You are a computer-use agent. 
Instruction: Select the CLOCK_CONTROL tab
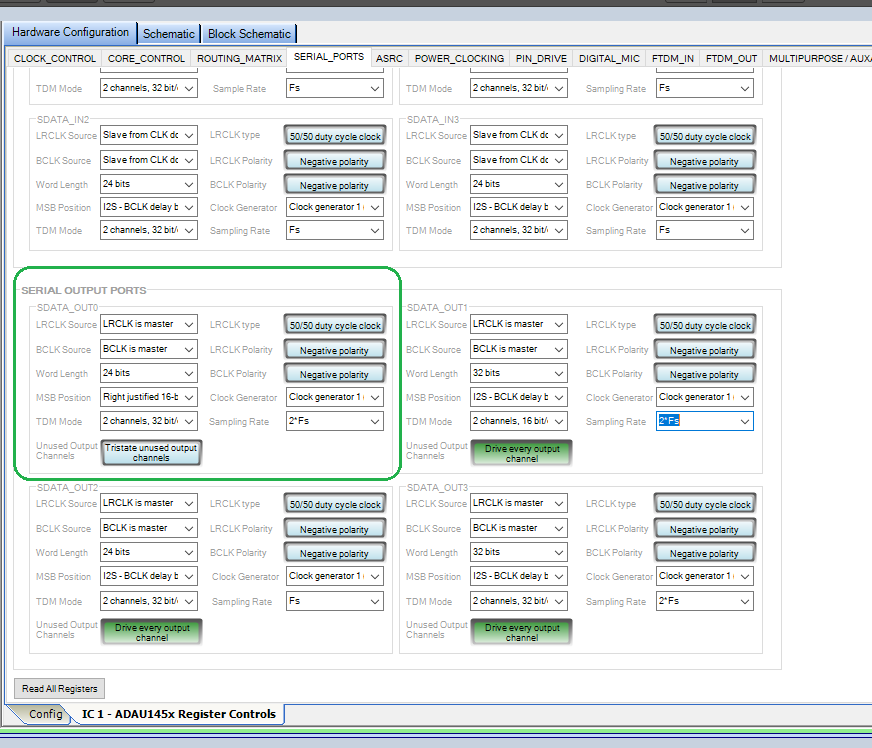[x=54, y=58]
